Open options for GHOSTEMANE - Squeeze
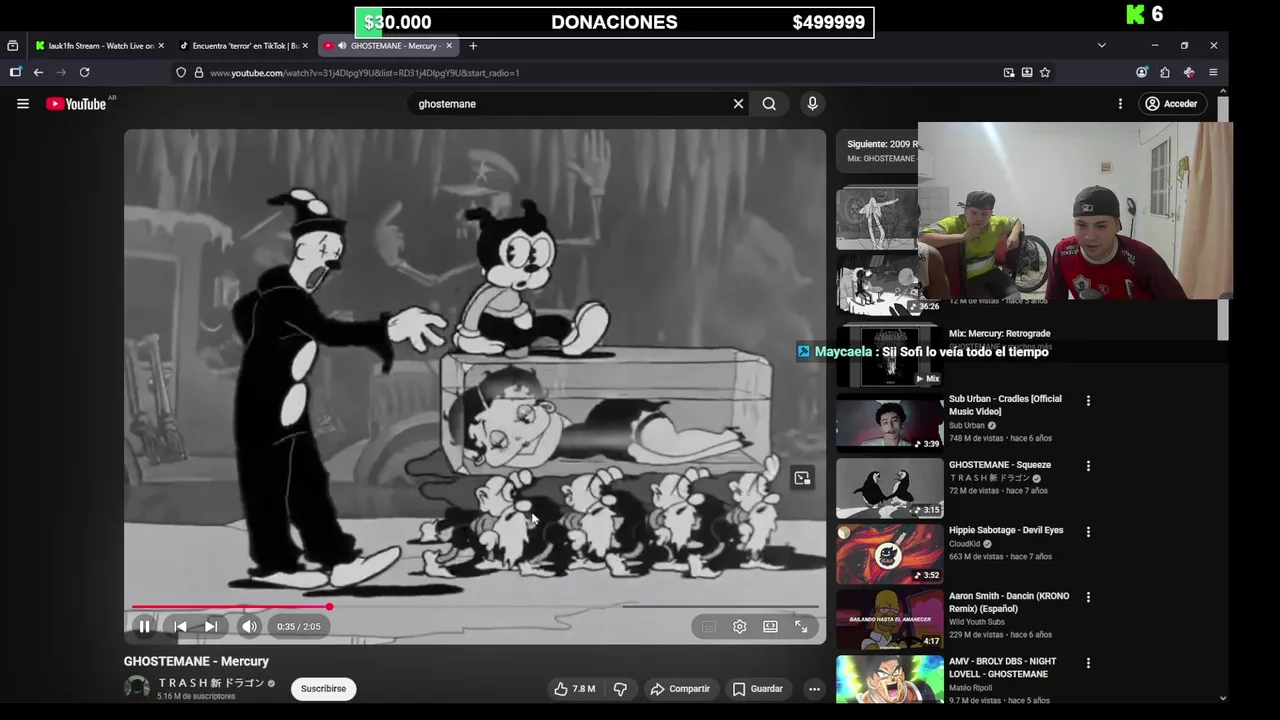1280x720 pixels. [x=1088, y=466]
